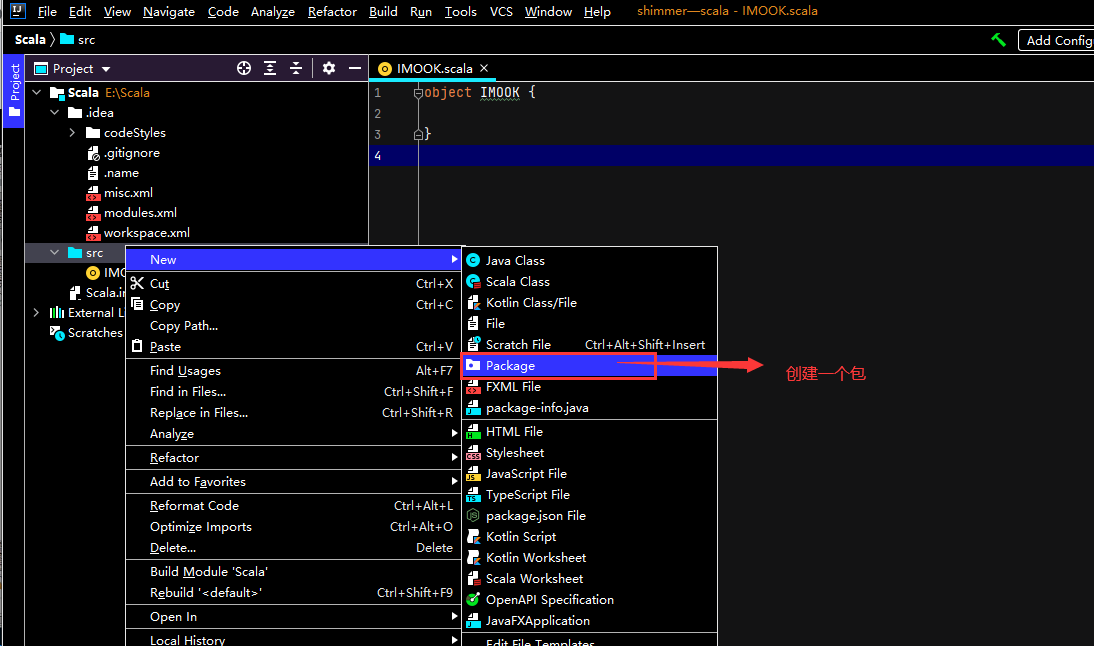Click the Copy icon in context menu
The image size is (1094, 646).
[137, 304]
